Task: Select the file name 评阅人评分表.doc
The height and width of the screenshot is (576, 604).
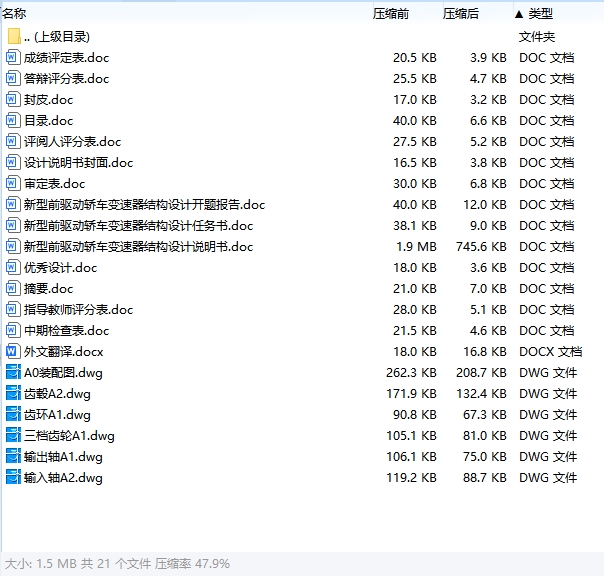Action: (72, 142)
